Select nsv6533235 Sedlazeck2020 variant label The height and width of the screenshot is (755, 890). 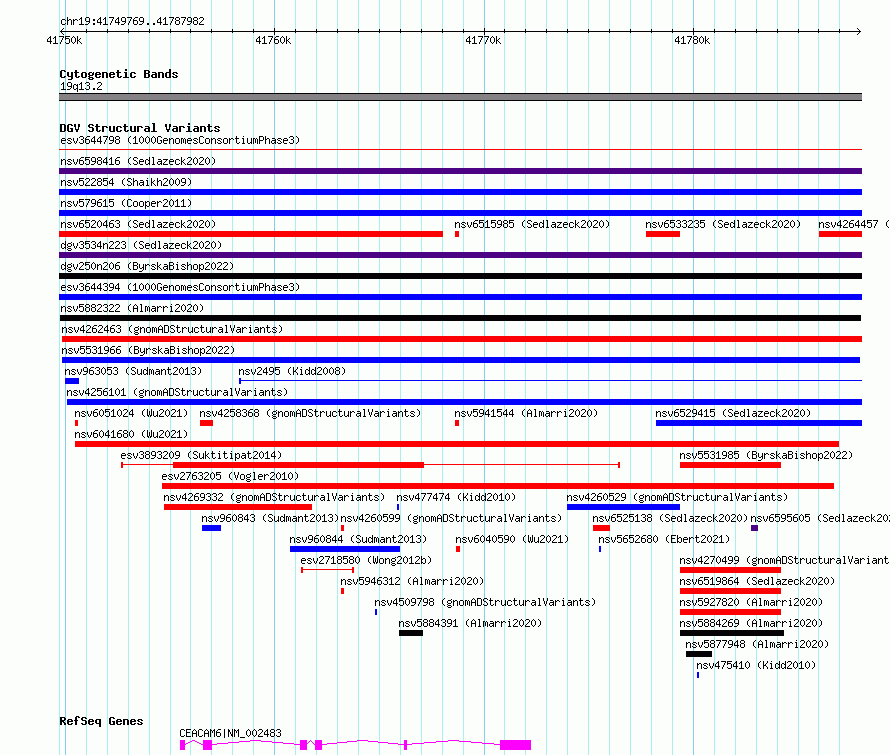[723, 224]
